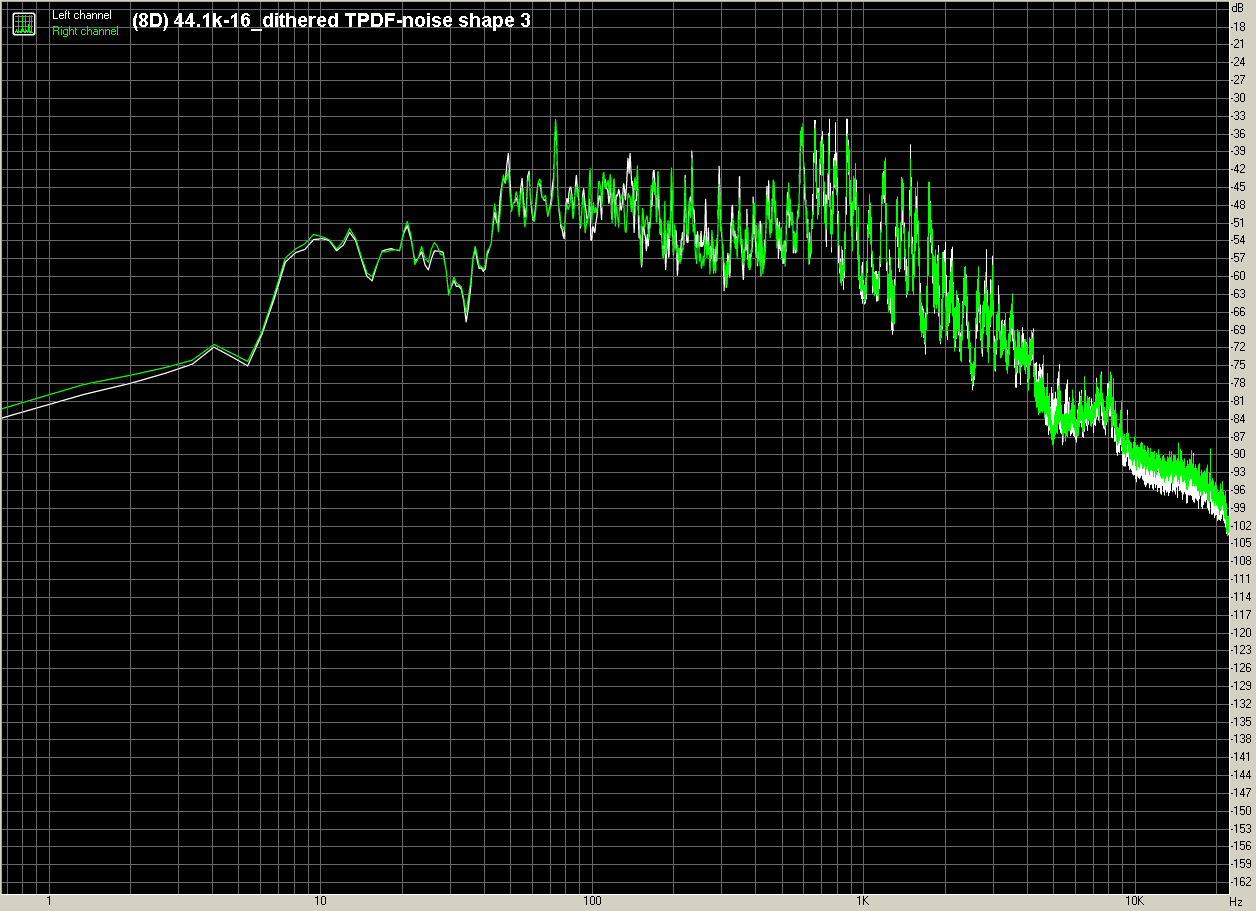
Task: Click the "1" tick on the frequency axis
Action: (49, 903)
